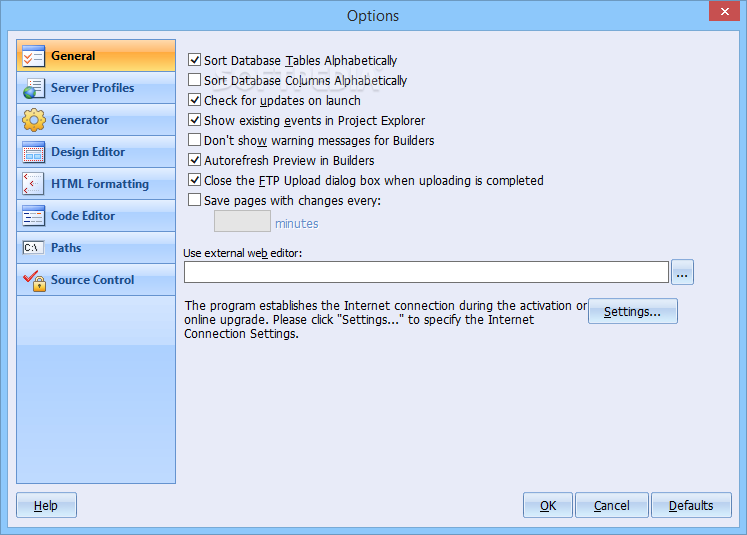The image size is (747, 535).
Task: Click the Server Profiles globe icon
Action: point(34,88)
